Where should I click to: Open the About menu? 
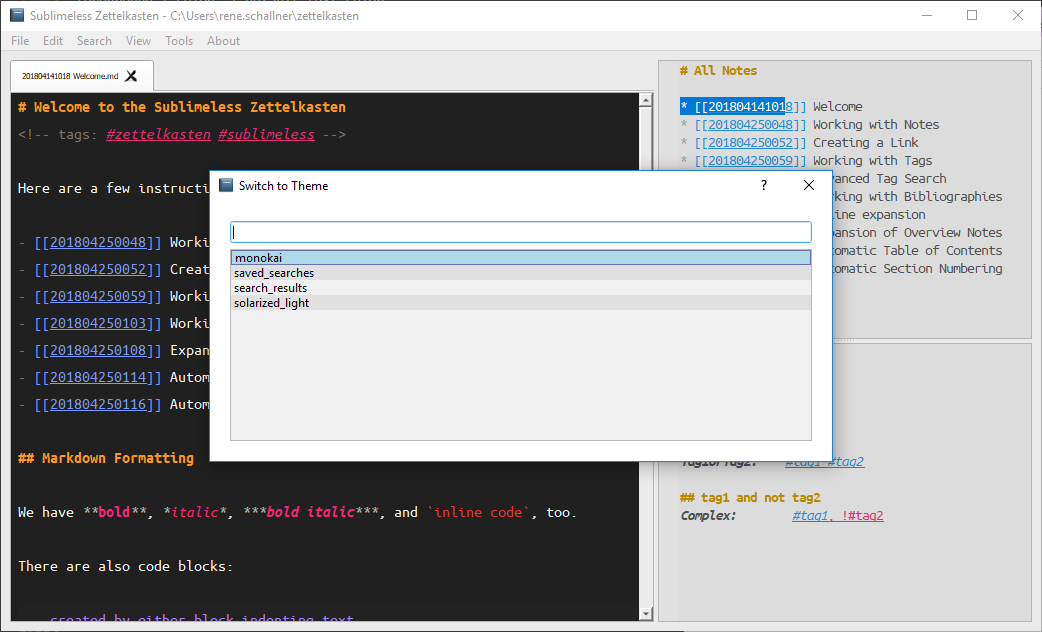[x=223, y=41]
